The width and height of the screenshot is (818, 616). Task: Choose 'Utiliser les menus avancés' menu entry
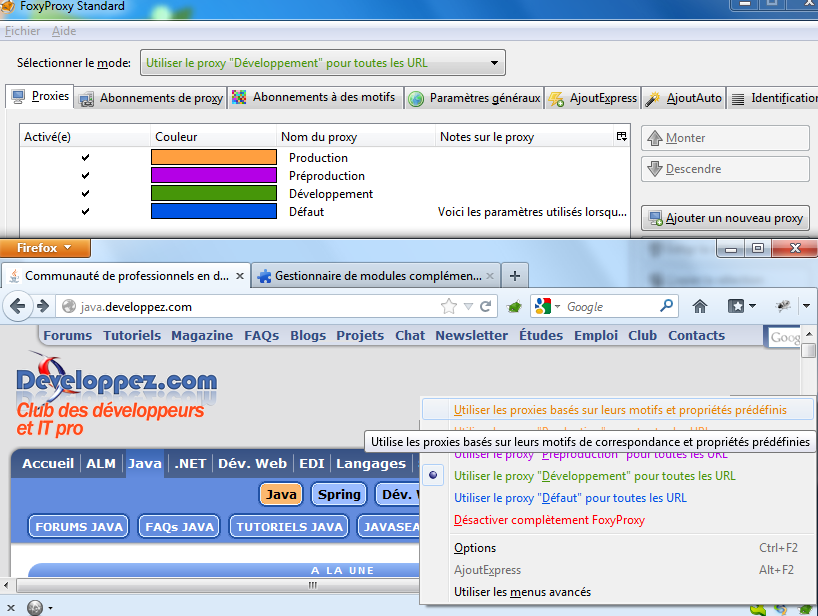click(x=616, y=592)
